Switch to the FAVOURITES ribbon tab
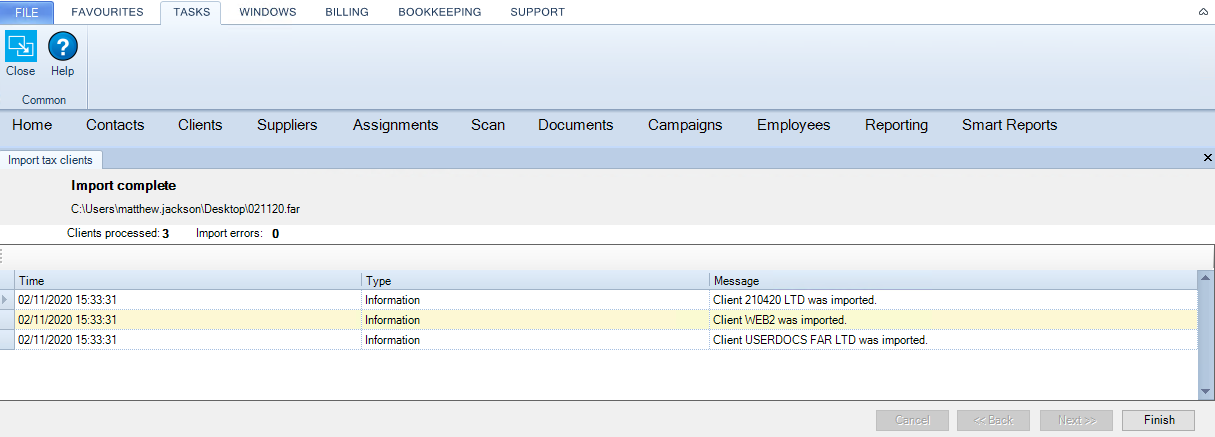The width and height of the screenshot is (1215, 437). coord(107,12)
